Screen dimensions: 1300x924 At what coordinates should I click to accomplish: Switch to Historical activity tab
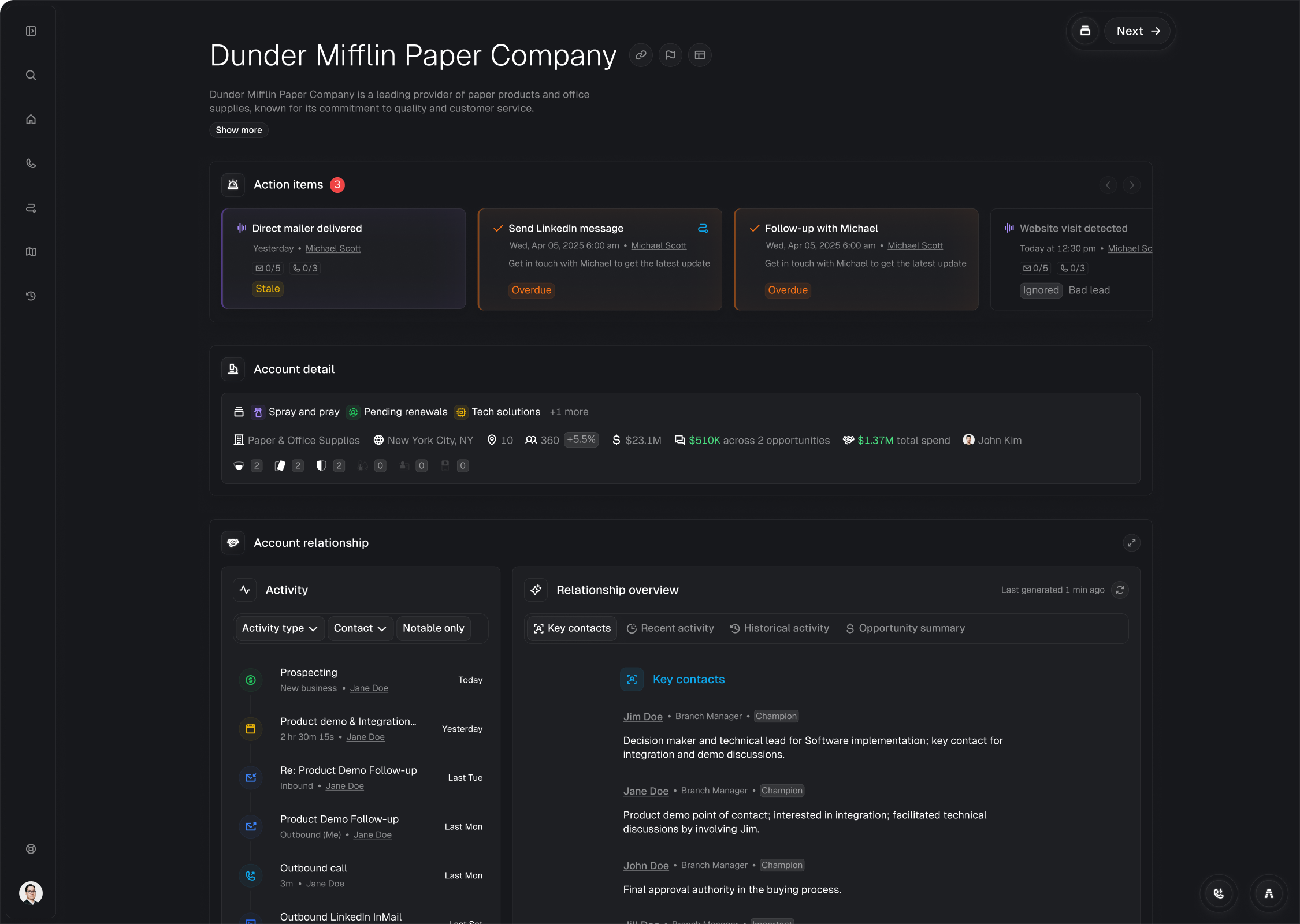click(x=779, y=628)
